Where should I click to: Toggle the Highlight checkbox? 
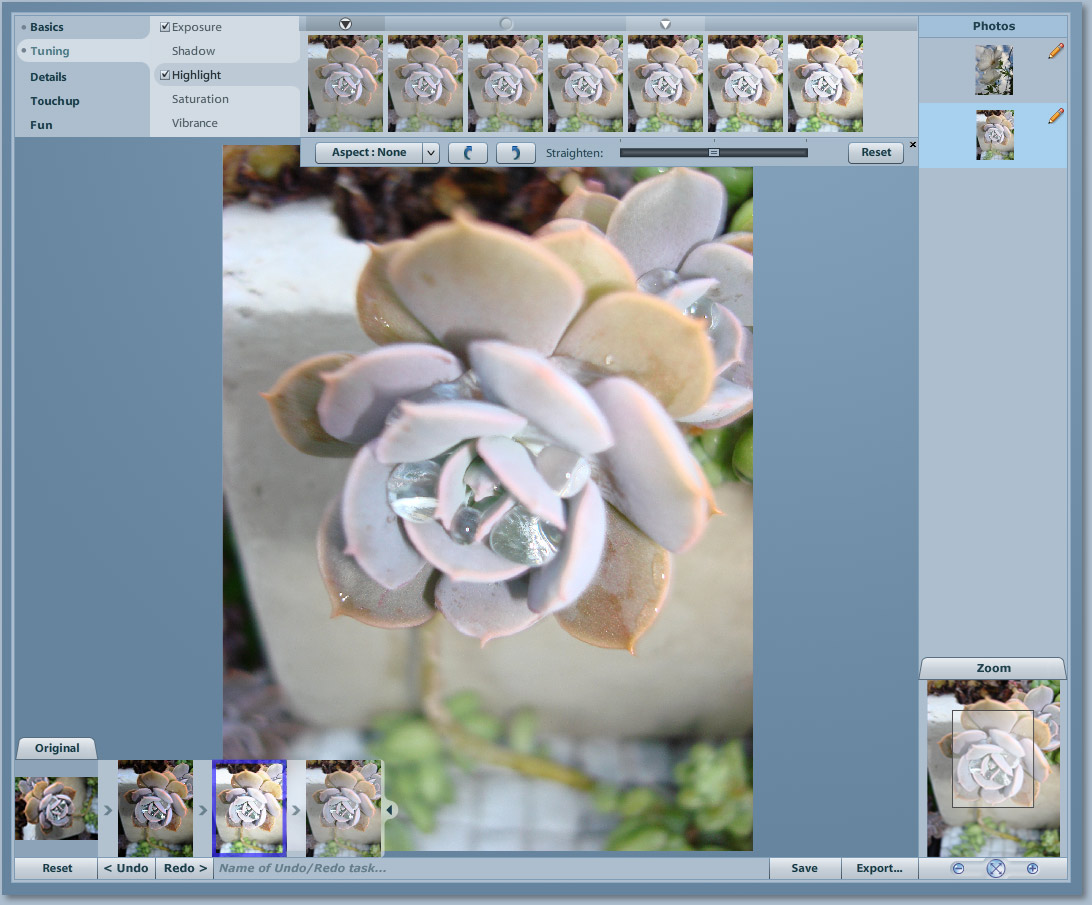click(165, 75)
